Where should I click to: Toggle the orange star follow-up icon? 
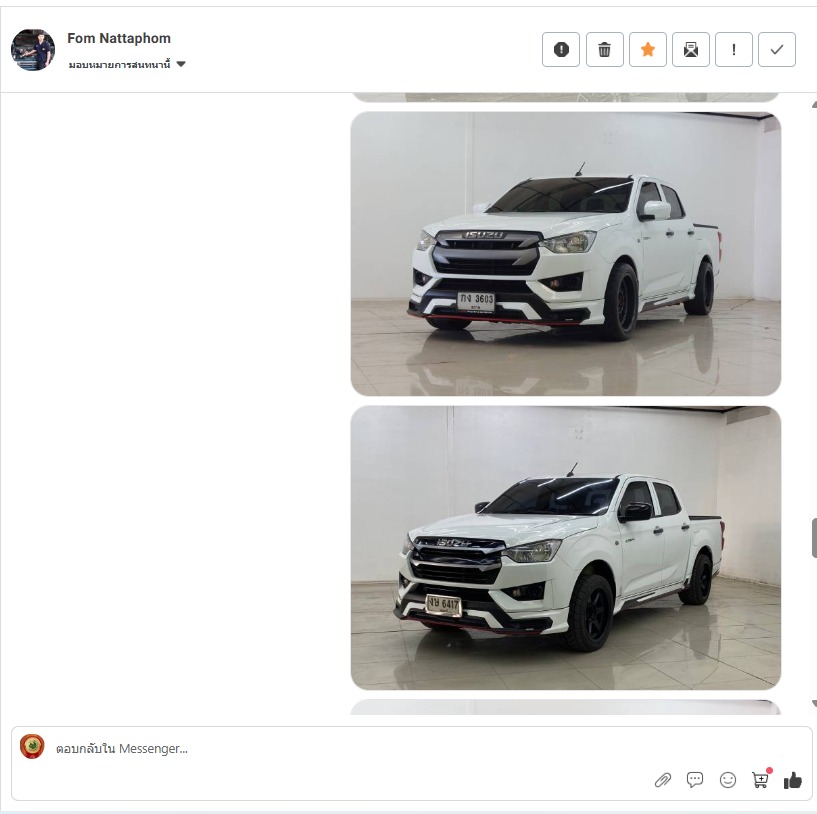click(648, 50)
